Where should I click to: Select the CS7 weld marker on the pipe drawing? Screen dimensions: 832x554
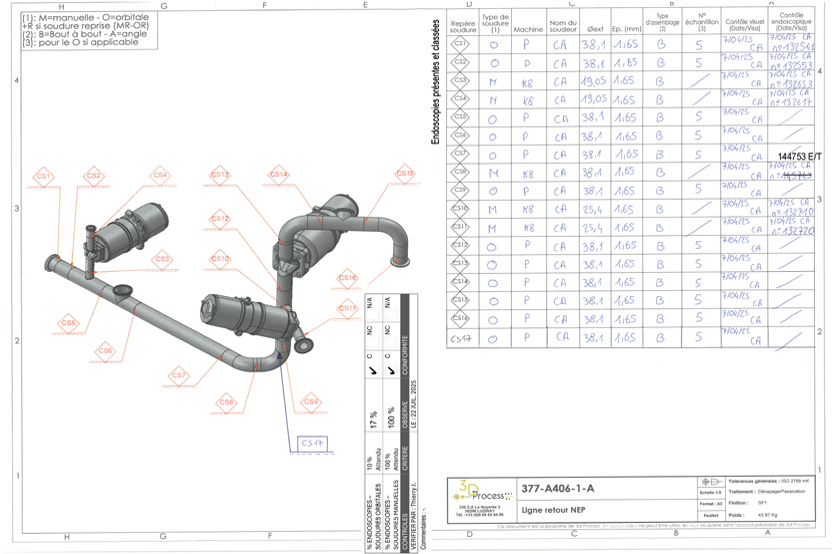[x=179, y=375]
